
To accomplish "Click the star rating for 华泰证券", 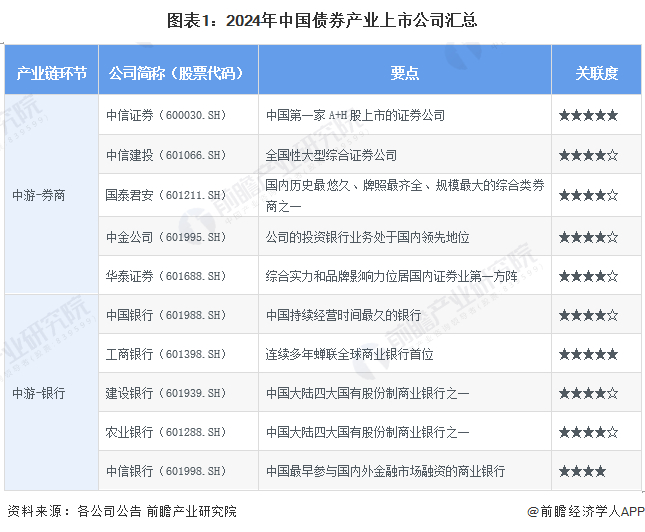I will tap(588, 276).
